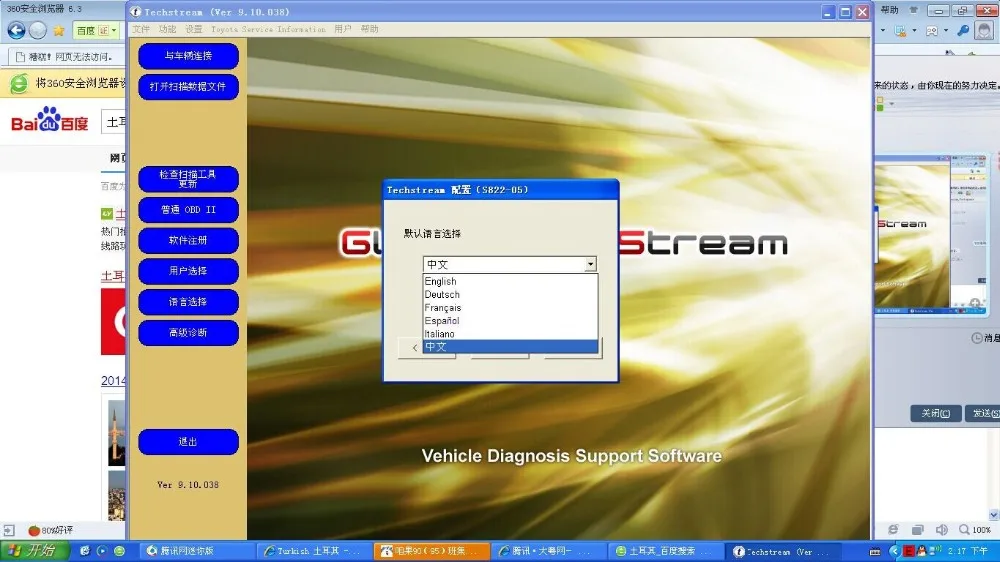1000x562 pixels.
Task: Click the quick launch IE icon on taskbar
Action: (x=85, y=551)
